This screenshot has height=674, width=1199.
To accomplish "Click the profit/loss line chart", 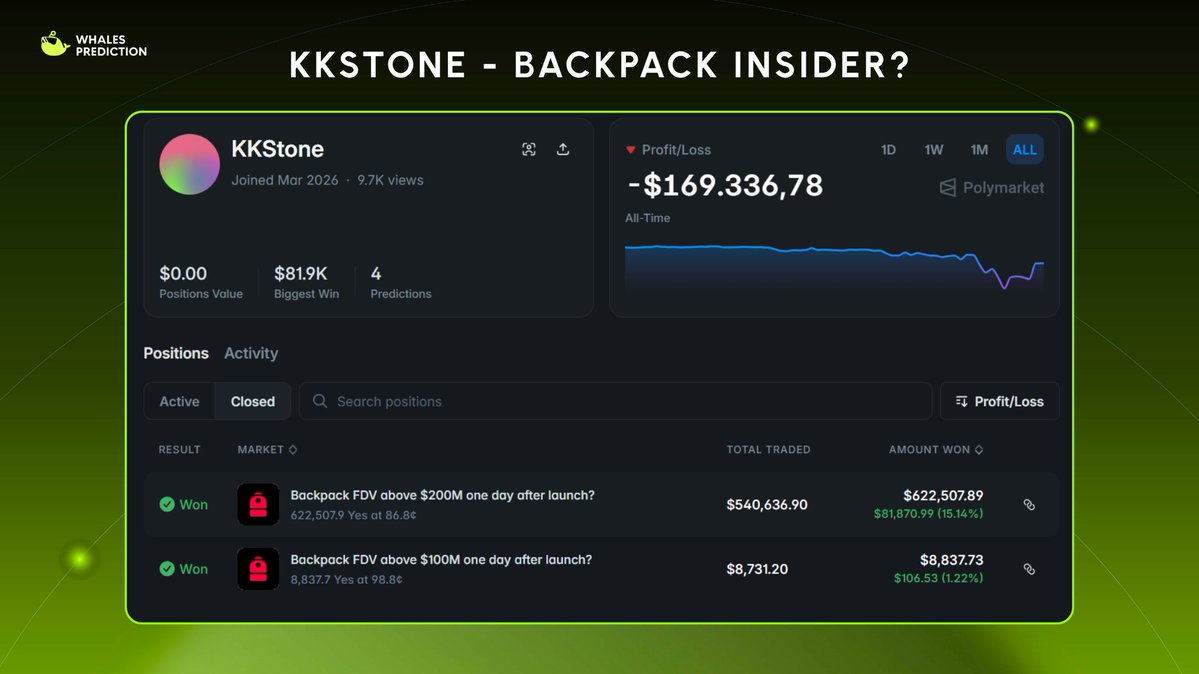I will point(834,266).
